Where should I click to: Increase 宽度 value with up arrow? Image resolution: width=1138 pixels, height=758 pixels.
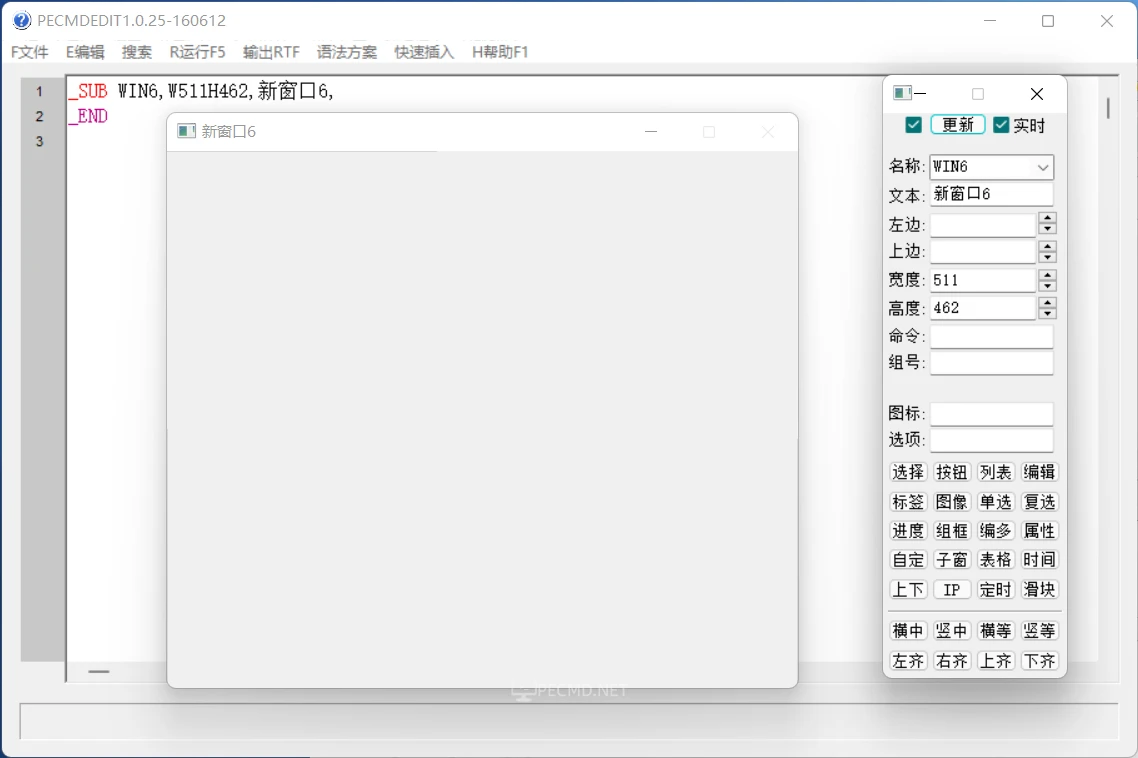[x=1047, y=274]
